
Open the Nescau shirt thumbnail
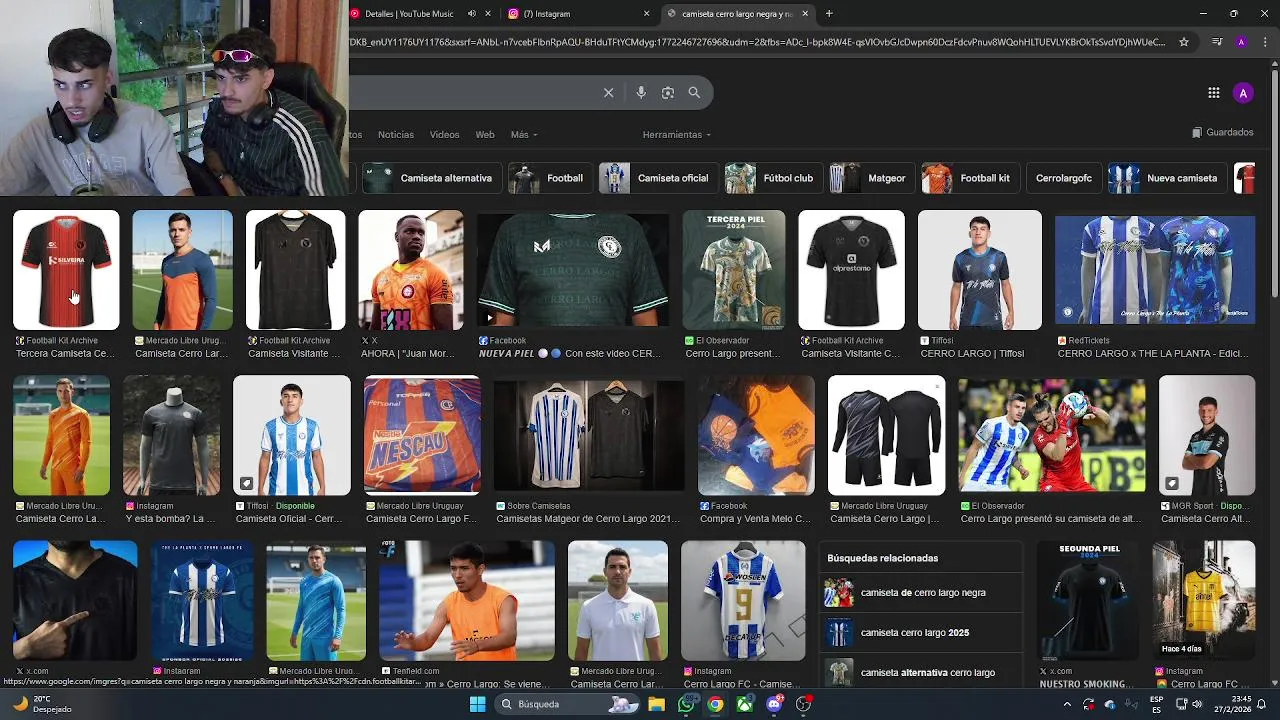(x=422, y=435)
